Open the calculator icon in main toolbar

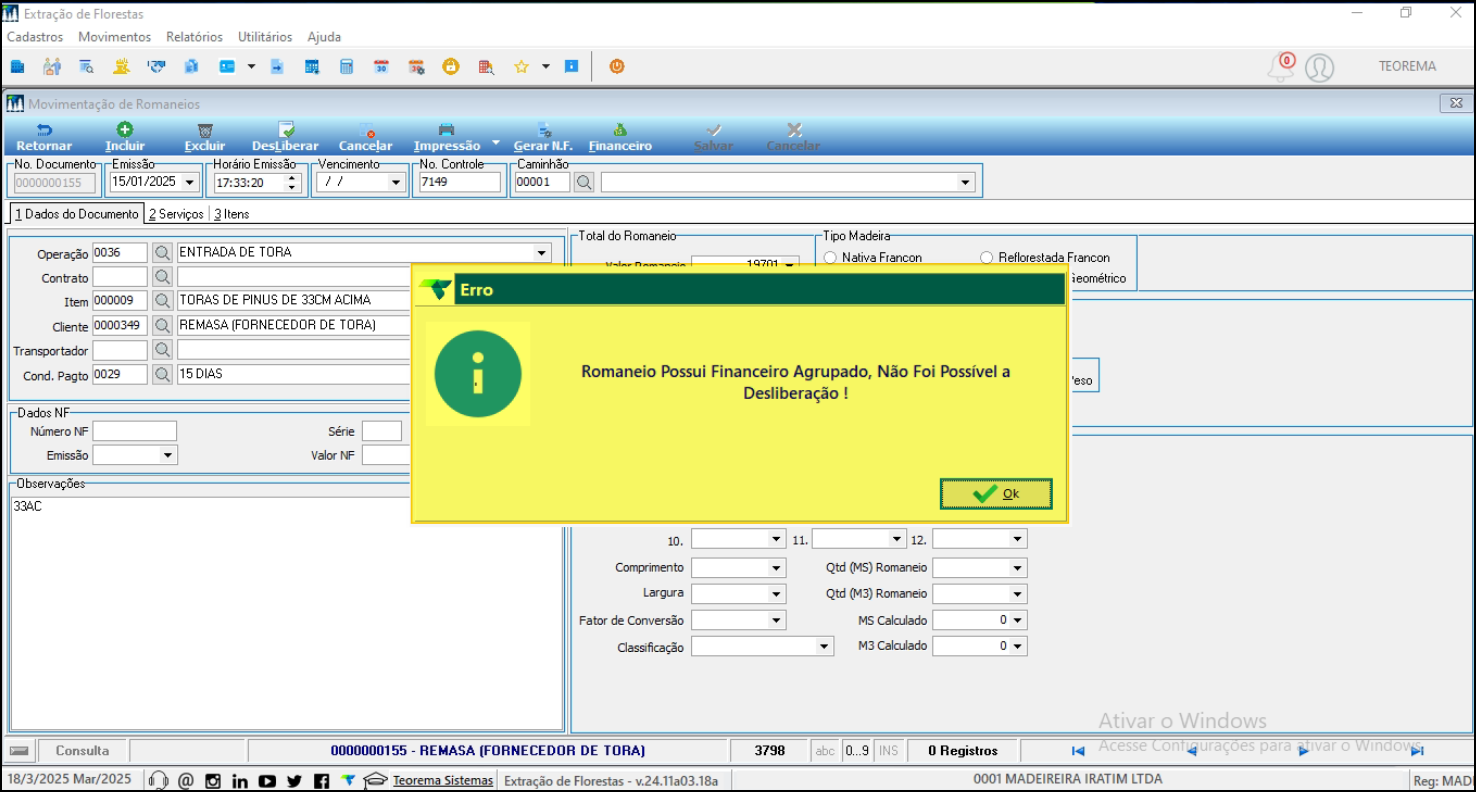point(346,67)
